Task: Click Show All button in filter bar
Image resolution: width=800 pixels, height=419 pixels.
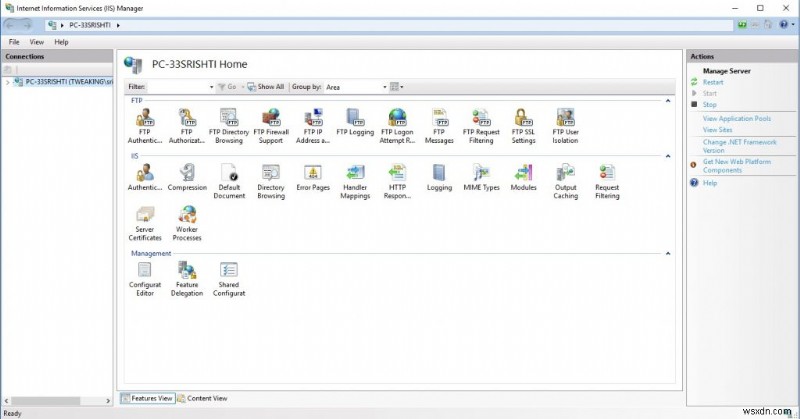Action: (x=266, y=87)
